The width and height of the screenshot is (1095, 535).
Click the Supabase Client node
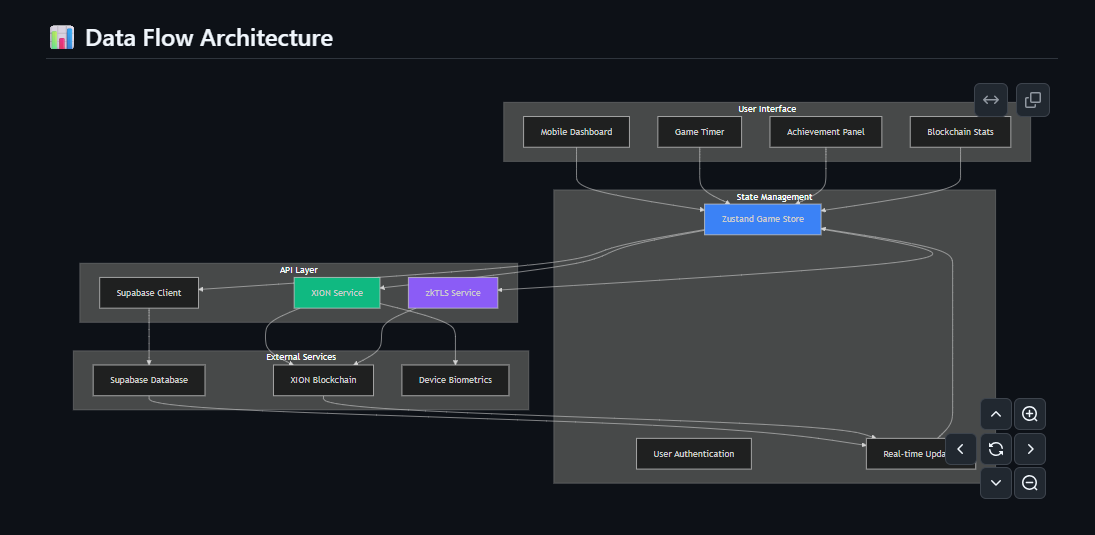(149, 293)
